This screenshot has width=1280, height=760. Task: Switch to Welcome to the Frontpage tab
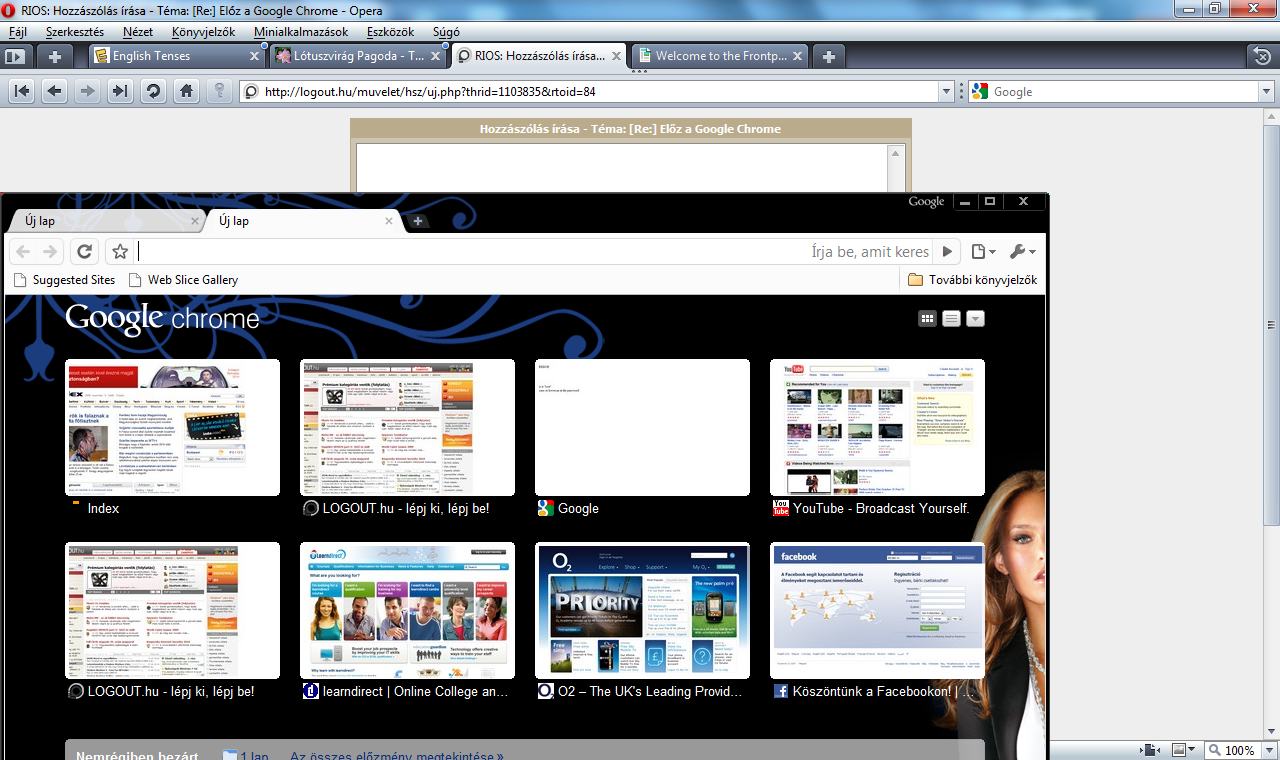[720, 56]
